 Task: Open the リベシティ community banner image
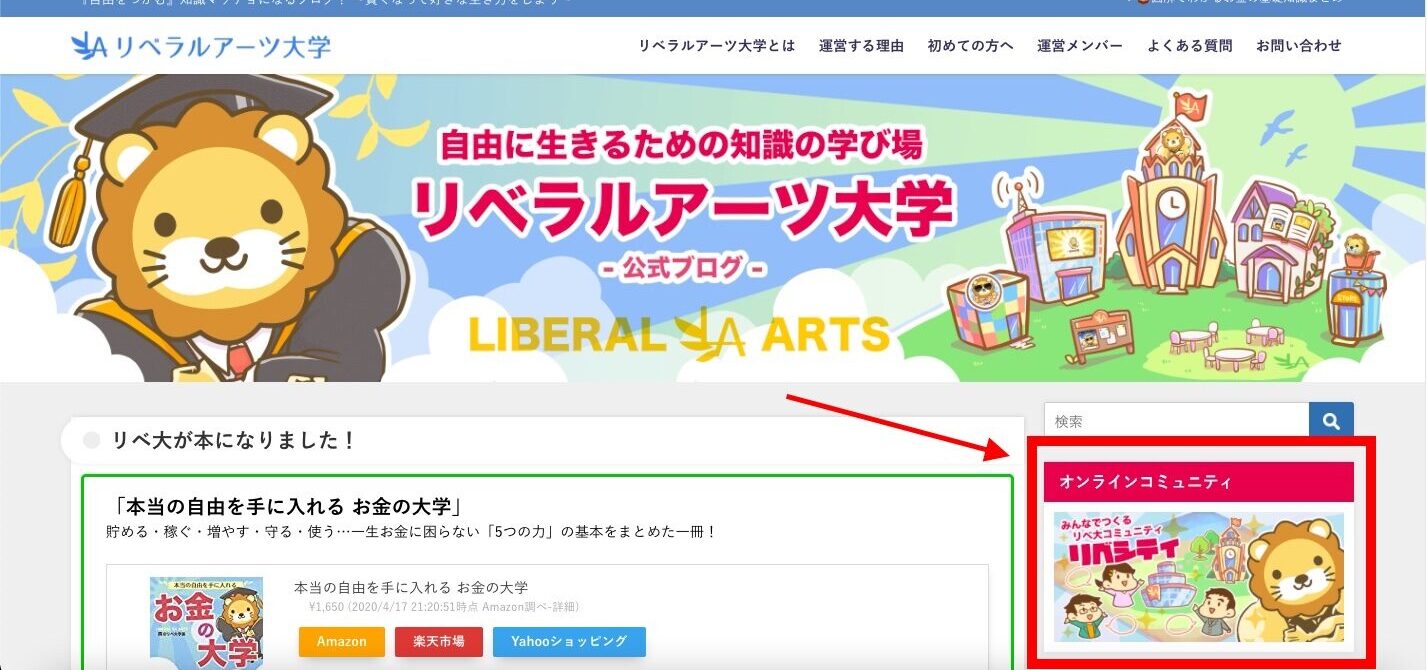(x=1199, y=577)
